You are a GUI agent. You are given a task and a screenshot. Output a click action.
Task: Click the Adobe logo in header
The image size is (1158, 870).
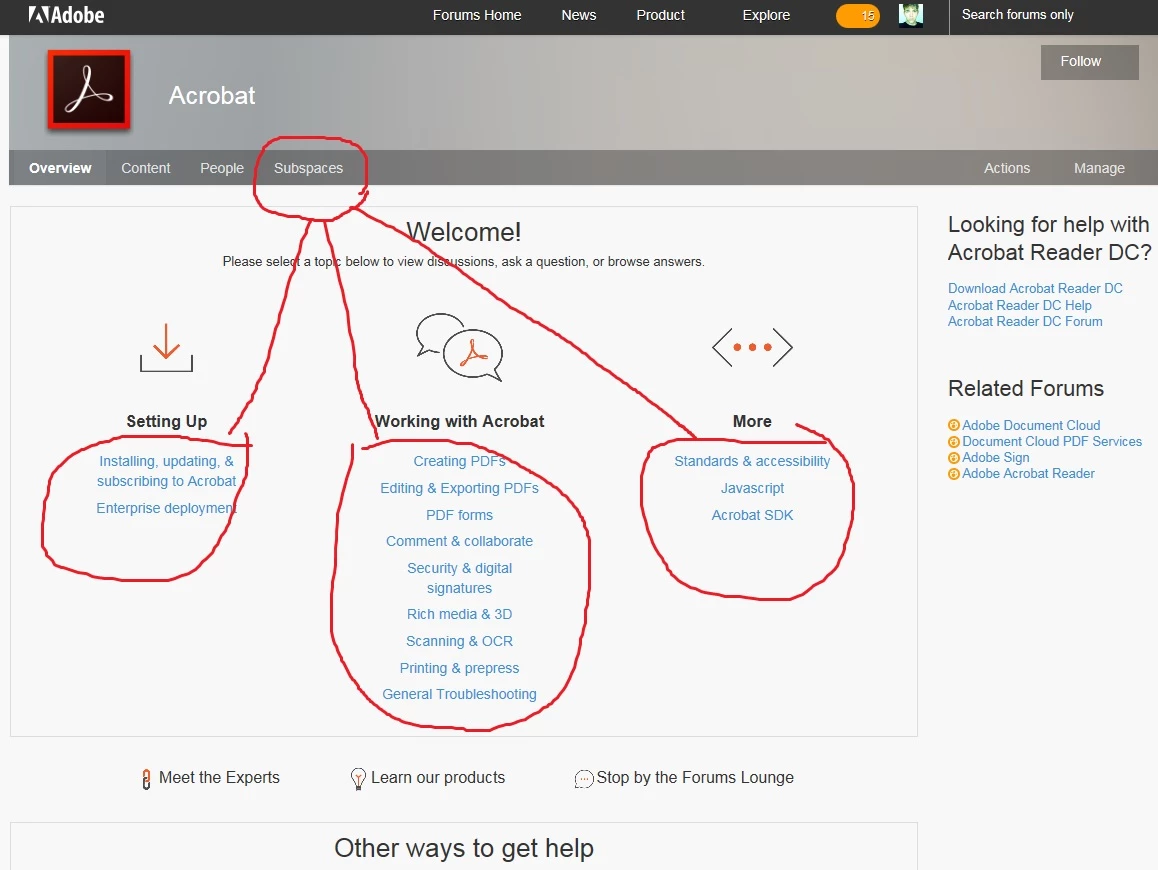pyautogui.click(x=66, y=15)
